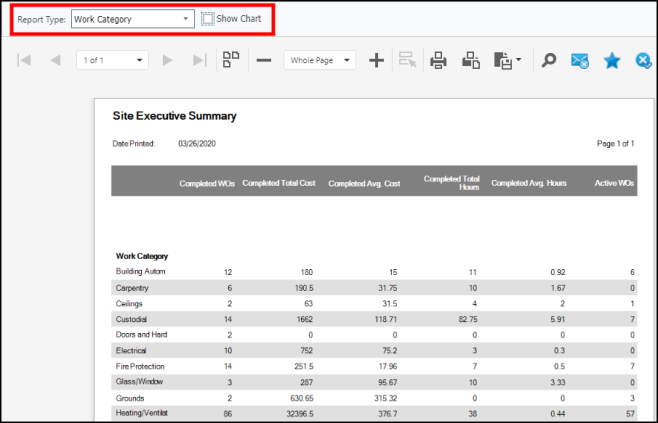Search report with magnifier icon

[x=548, y=60]
